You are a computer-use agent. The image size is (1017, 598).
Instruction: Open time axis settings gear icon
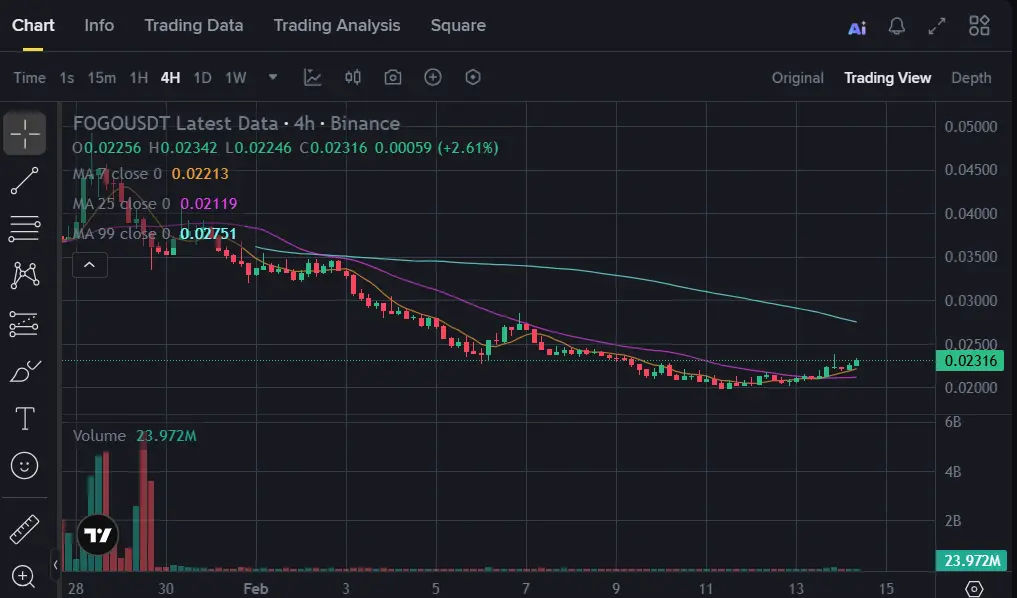974,588
